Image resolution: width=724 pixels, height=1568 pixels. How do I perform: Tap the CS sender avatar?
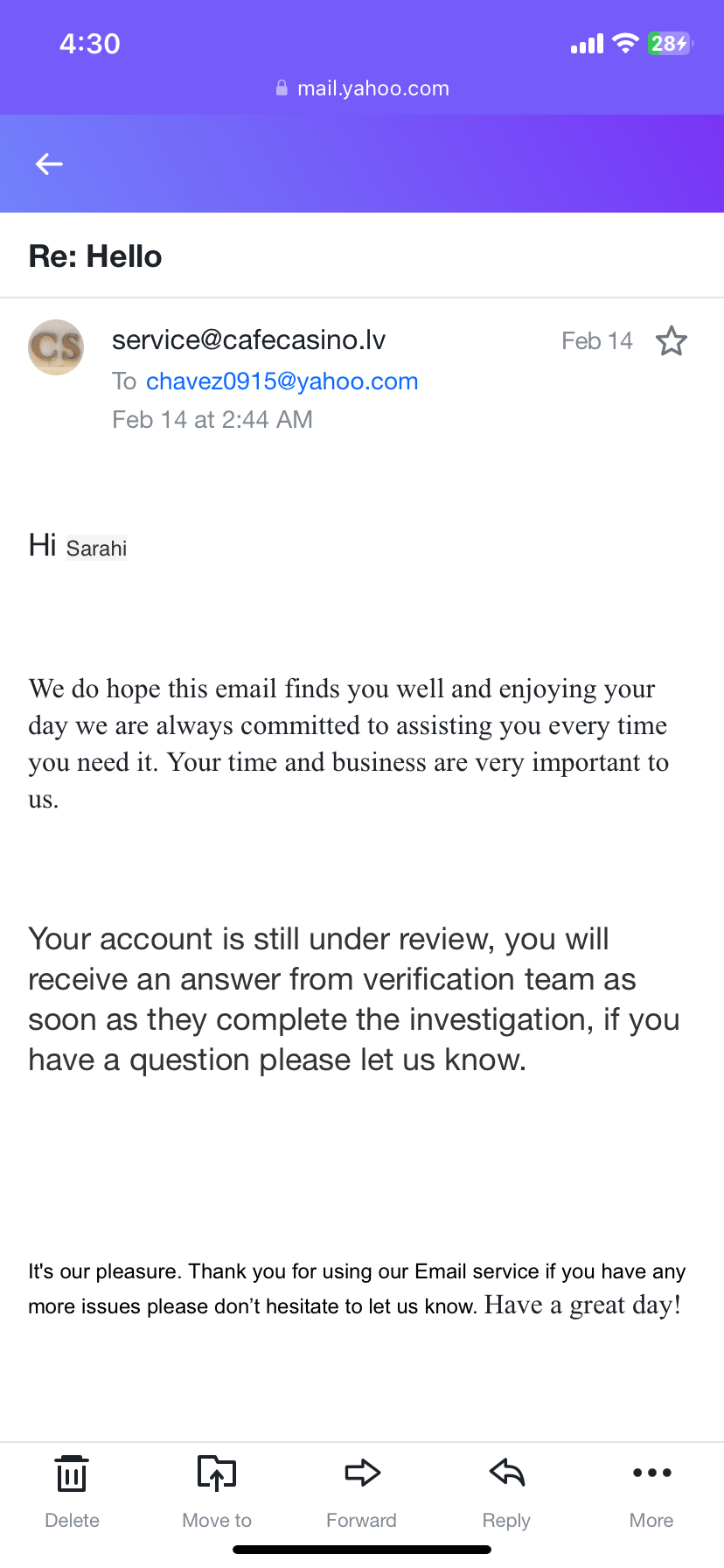[x=56, y=347]
